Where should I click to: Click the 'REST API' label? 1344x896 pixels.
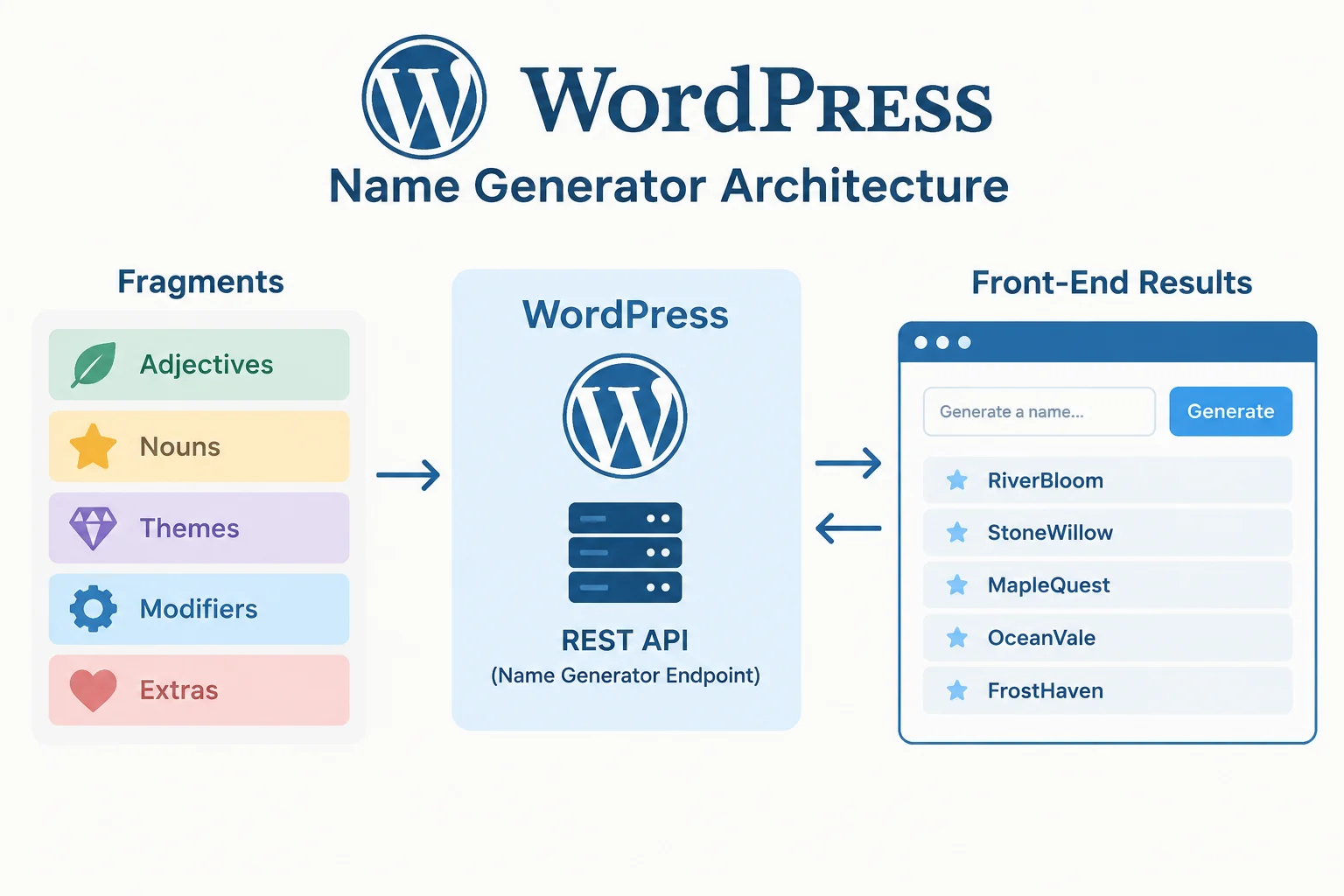[x=625, y=640]
